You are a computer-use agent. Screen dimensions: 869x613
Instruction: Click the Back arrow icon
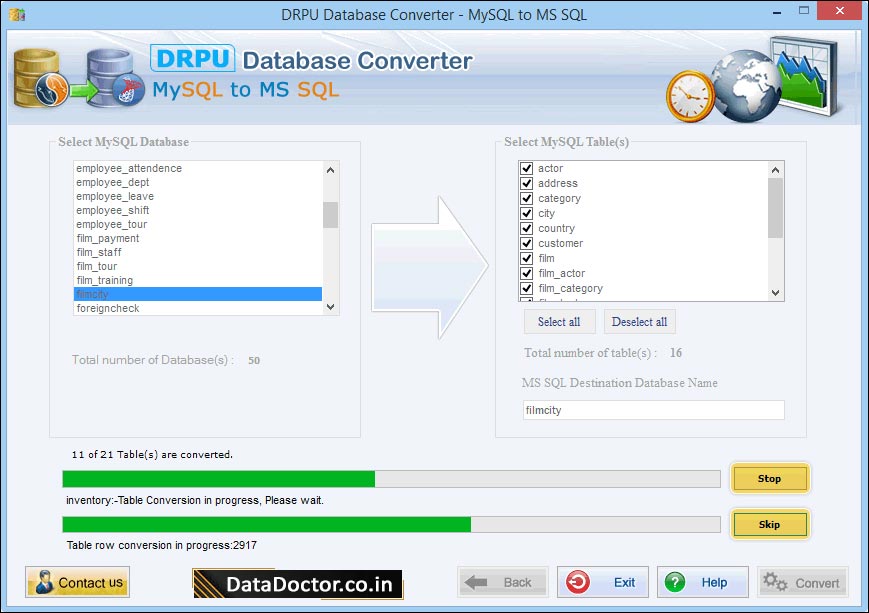point(474,582)
